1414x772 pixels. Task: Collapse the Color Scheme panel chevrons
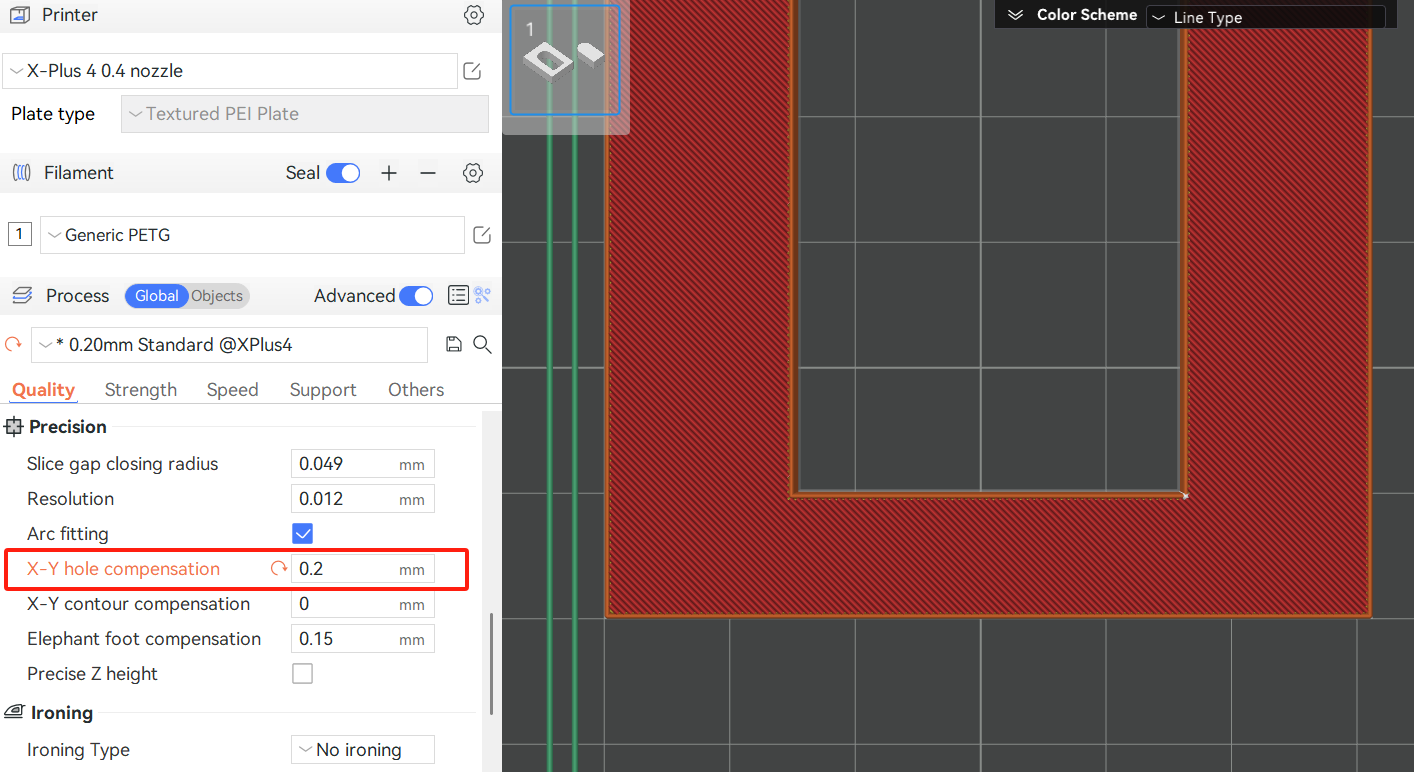click(1016, 15)
